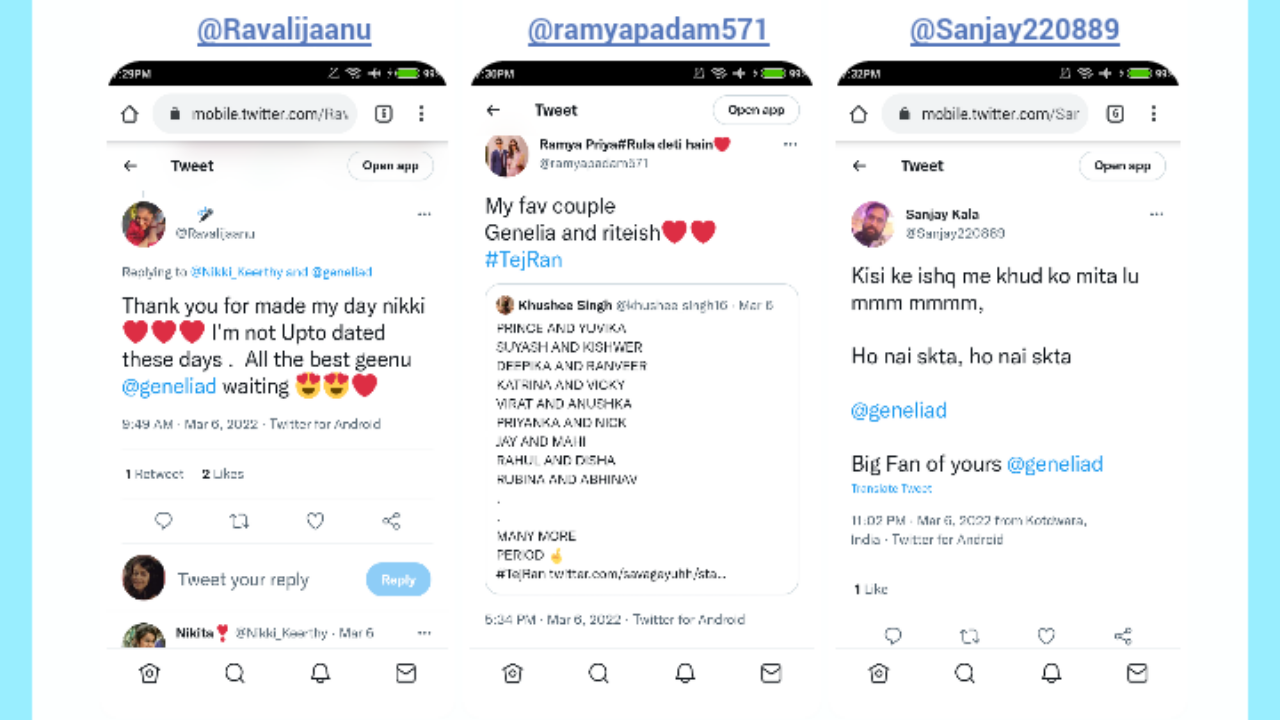
Task: Click Translate Tweet under Sanjay Kala's tweet
Action: pos(891,488)
